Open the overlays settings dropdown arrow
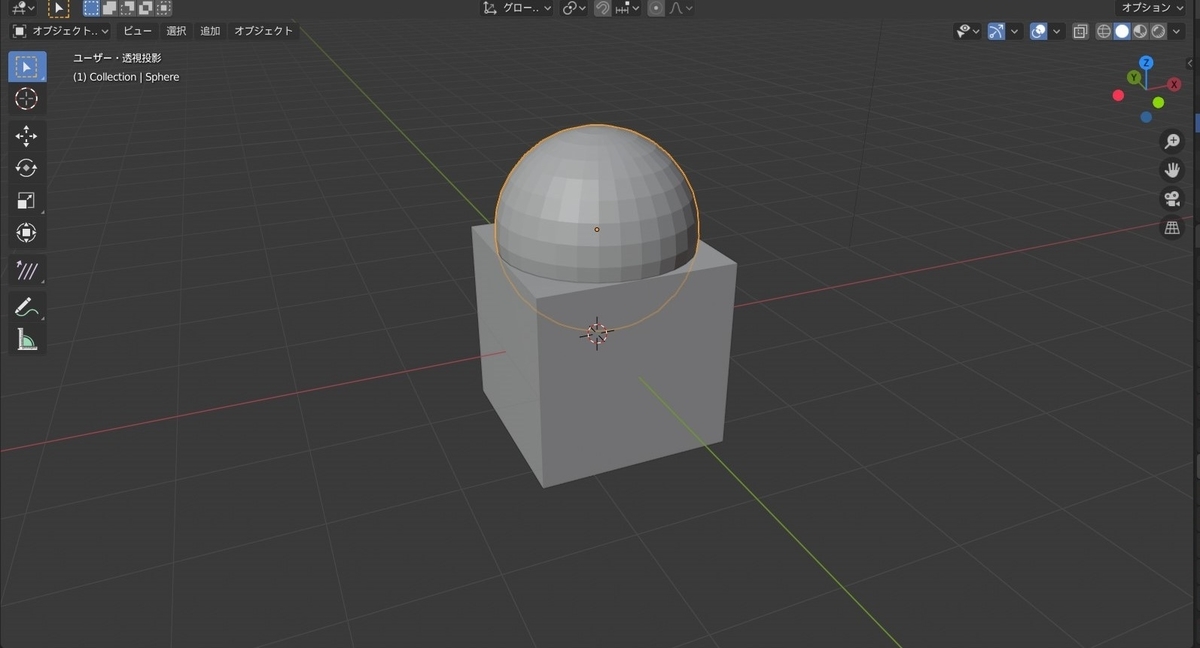Image resolution: width=1200 pixels, height=648 pixels. coord(1056,31)
